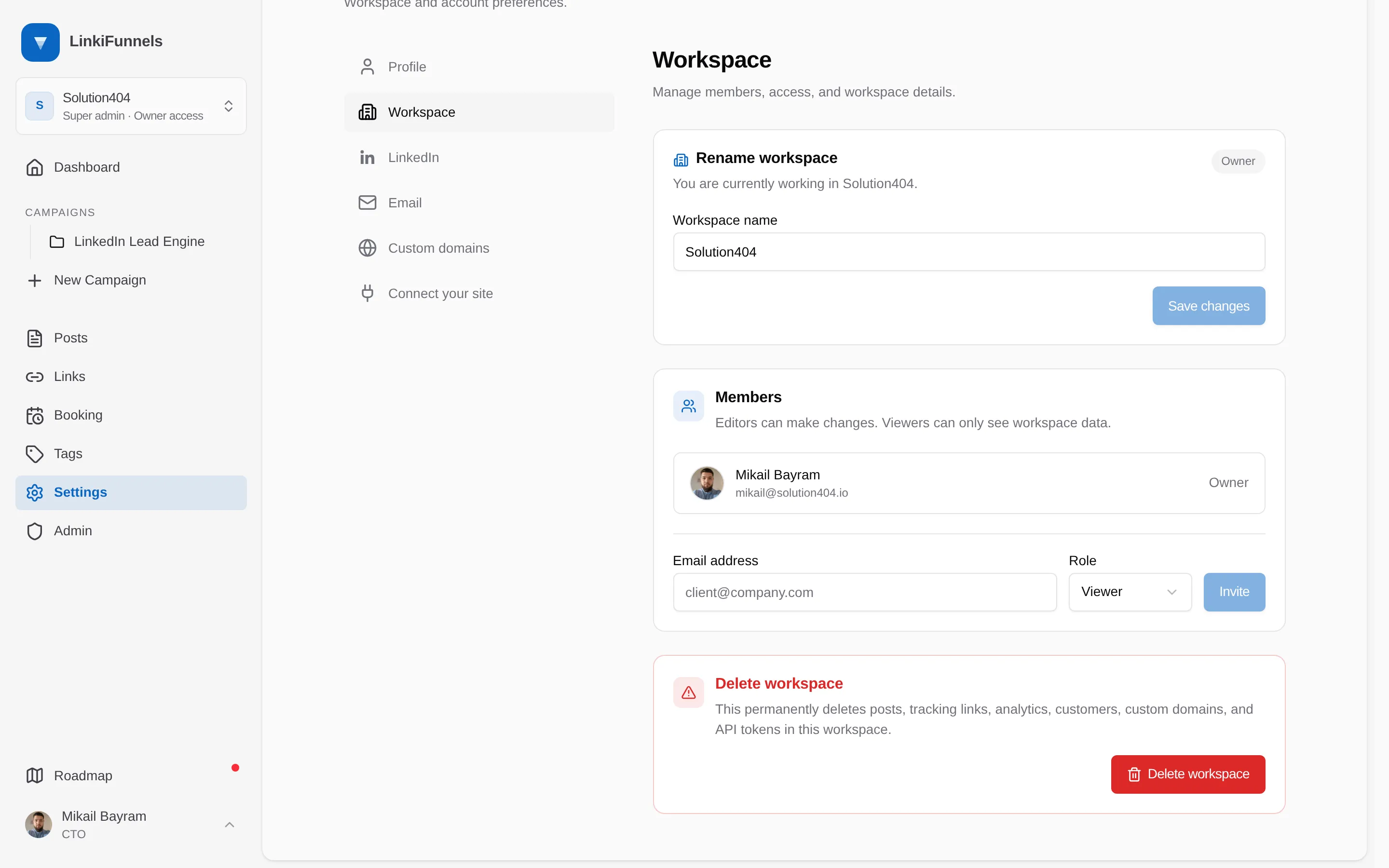This screenshot has width=1389, height=868.
Task: Click the Connect your site plug icon
Action: click(368, 293)
